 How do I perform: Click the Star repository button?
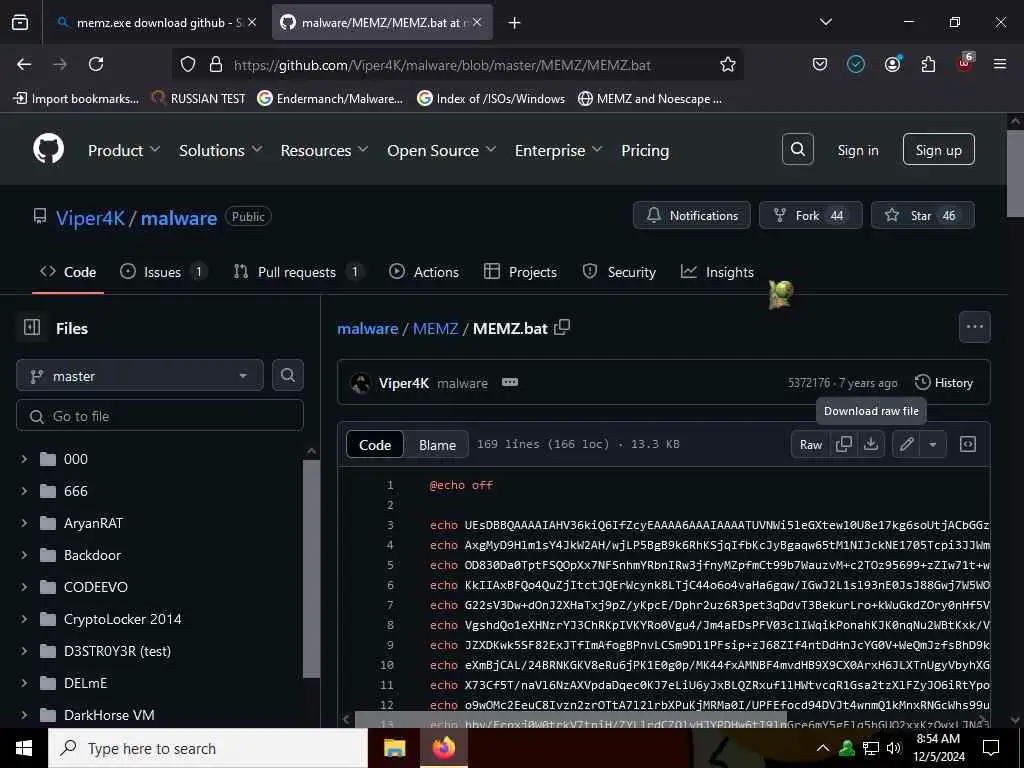(x=922, y=215)
